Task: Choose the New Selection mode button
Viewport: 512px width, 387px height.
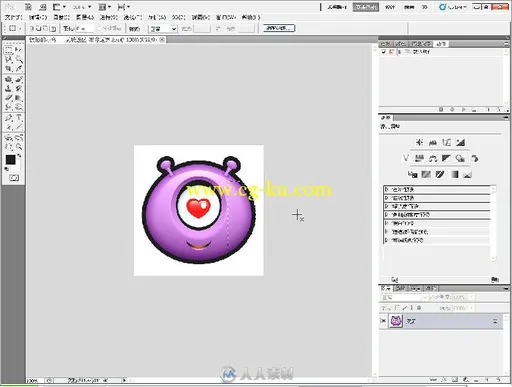Action: [x=32, y=29]
